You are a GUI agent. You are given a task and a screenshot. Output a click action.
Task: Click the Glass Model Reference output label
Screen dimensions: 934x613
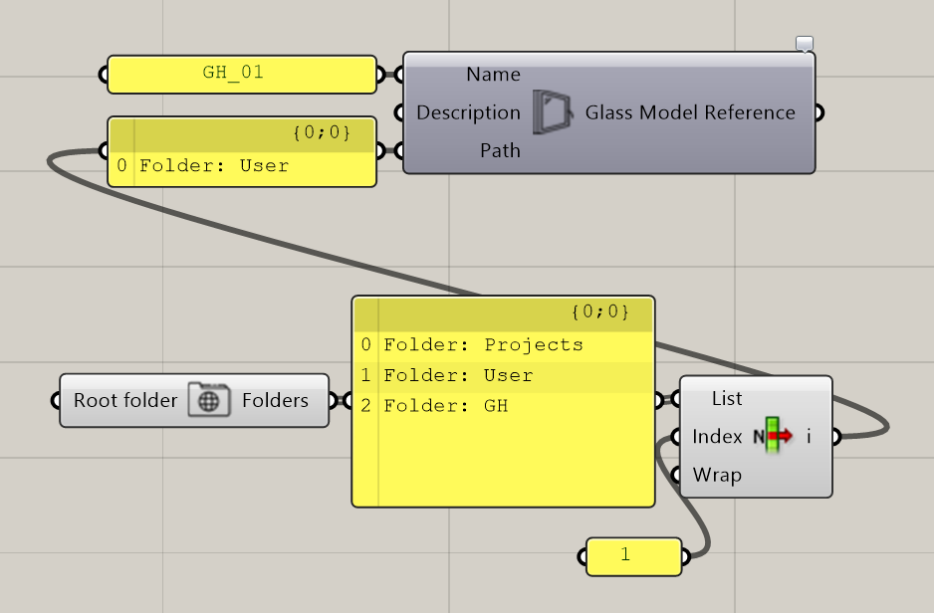pyautogui.click(x=690, y=113)
